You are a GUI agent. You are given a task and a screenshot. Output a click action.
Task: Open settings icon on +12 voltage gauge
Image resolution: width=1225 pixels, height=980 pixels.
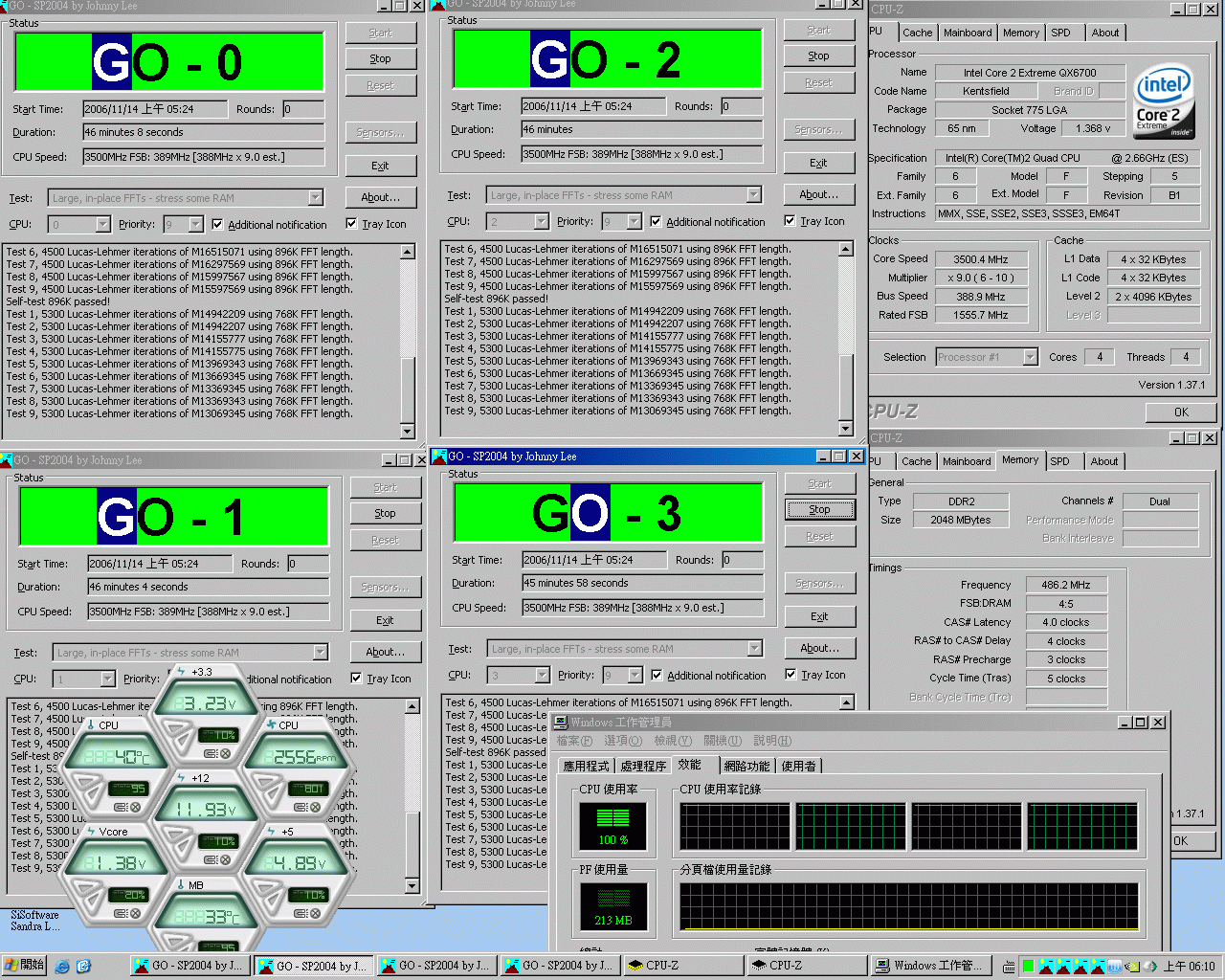[x=211, y=859]
